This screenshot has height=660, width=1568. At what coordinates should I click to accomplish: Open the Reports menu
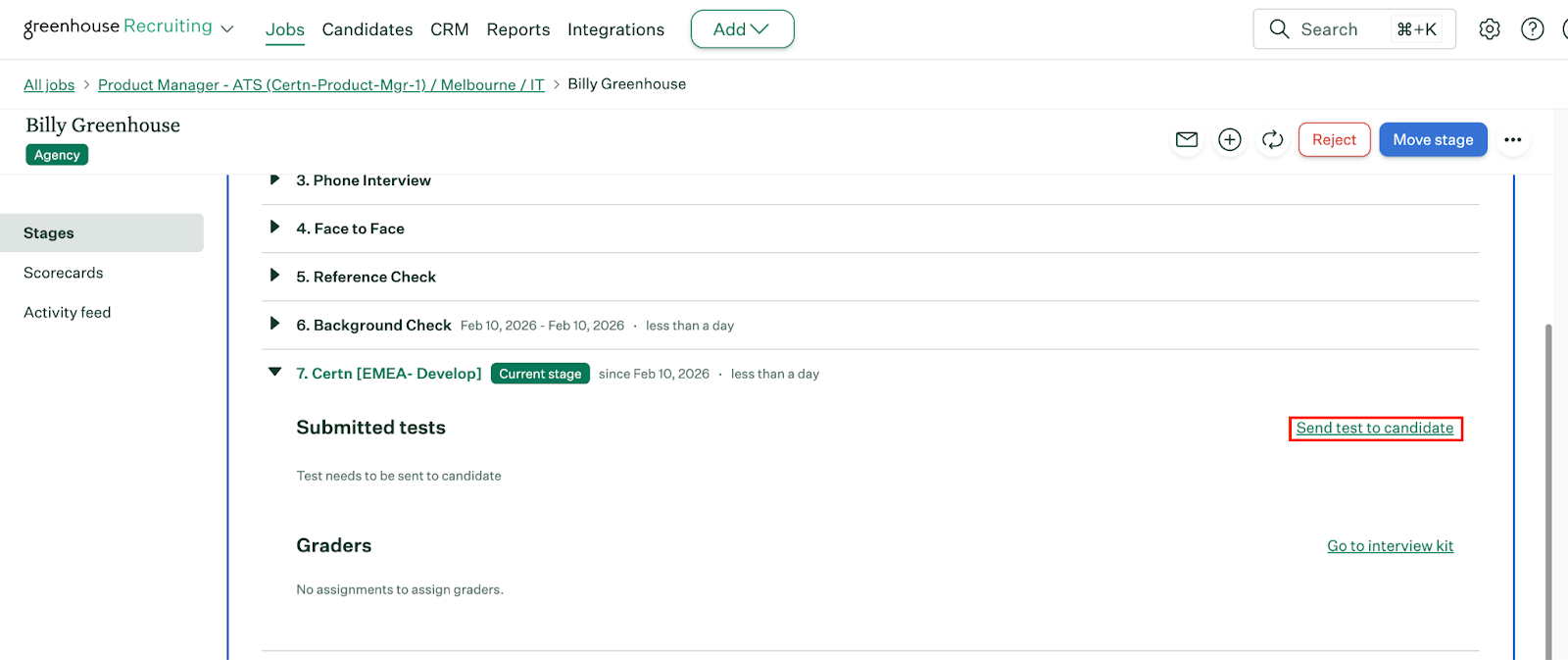click(x=517, y=29)
